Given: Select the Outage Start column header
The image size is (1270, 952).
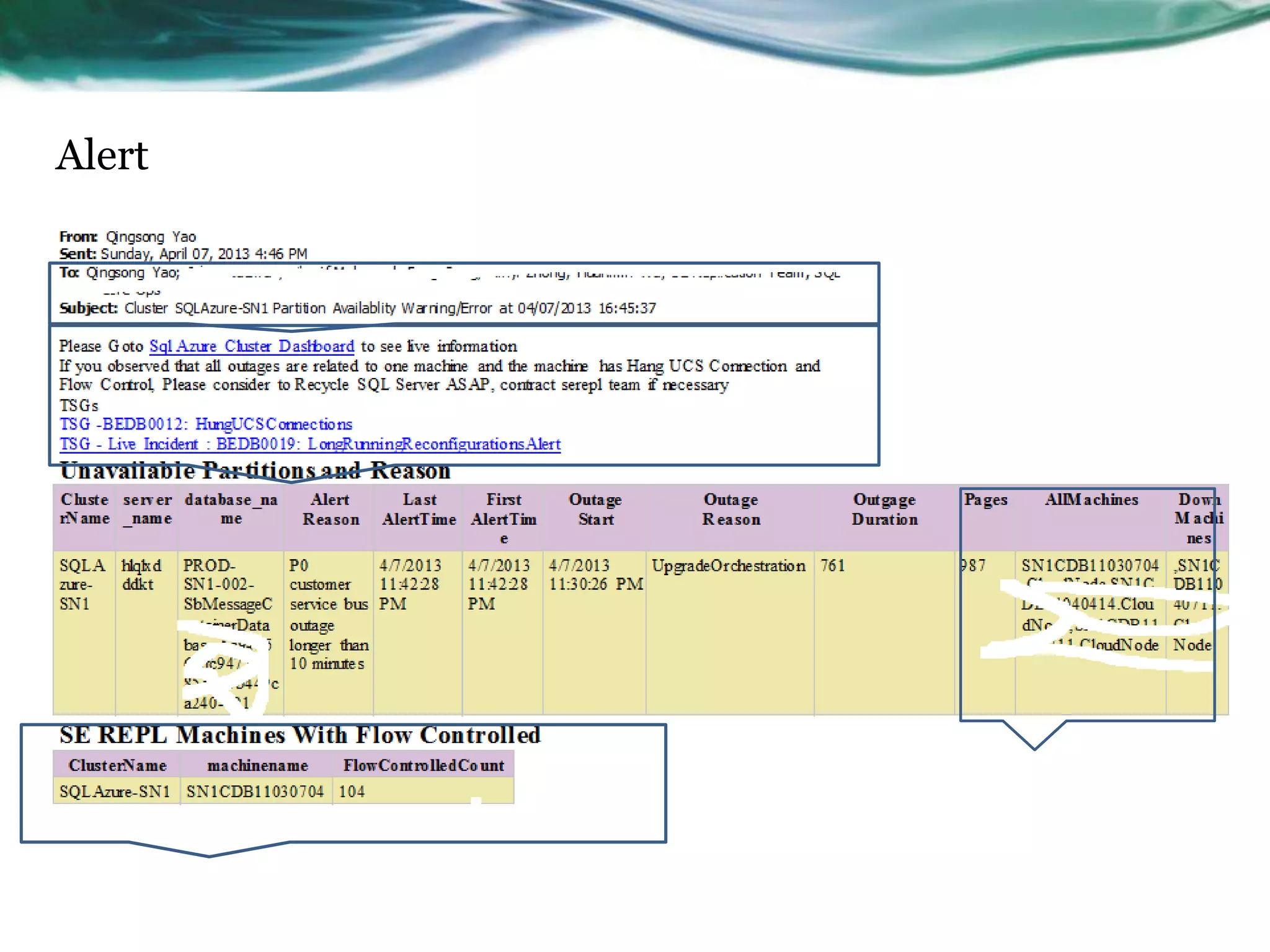Looking at the screenshot, I should 595,509.
